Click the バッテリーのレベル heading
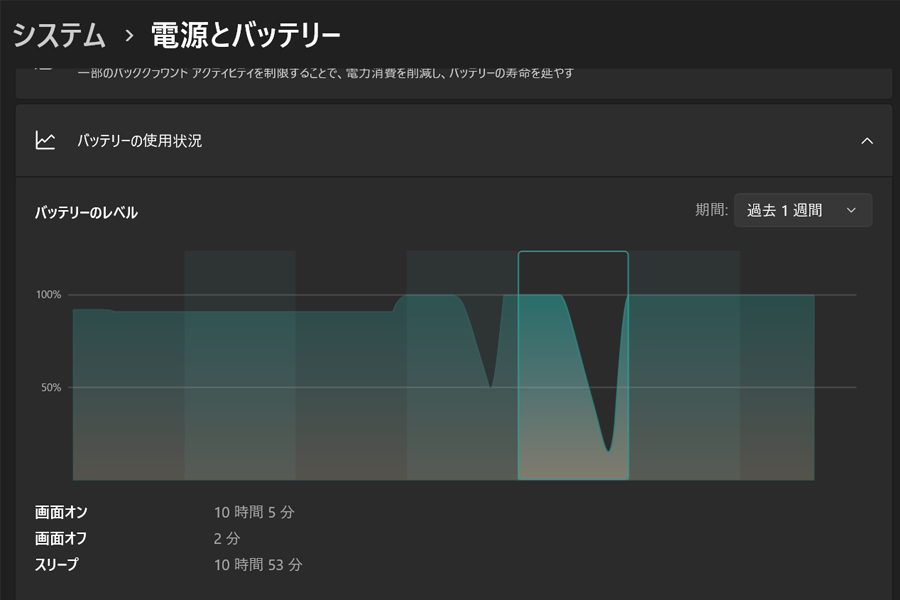 [x=86, y=212]
